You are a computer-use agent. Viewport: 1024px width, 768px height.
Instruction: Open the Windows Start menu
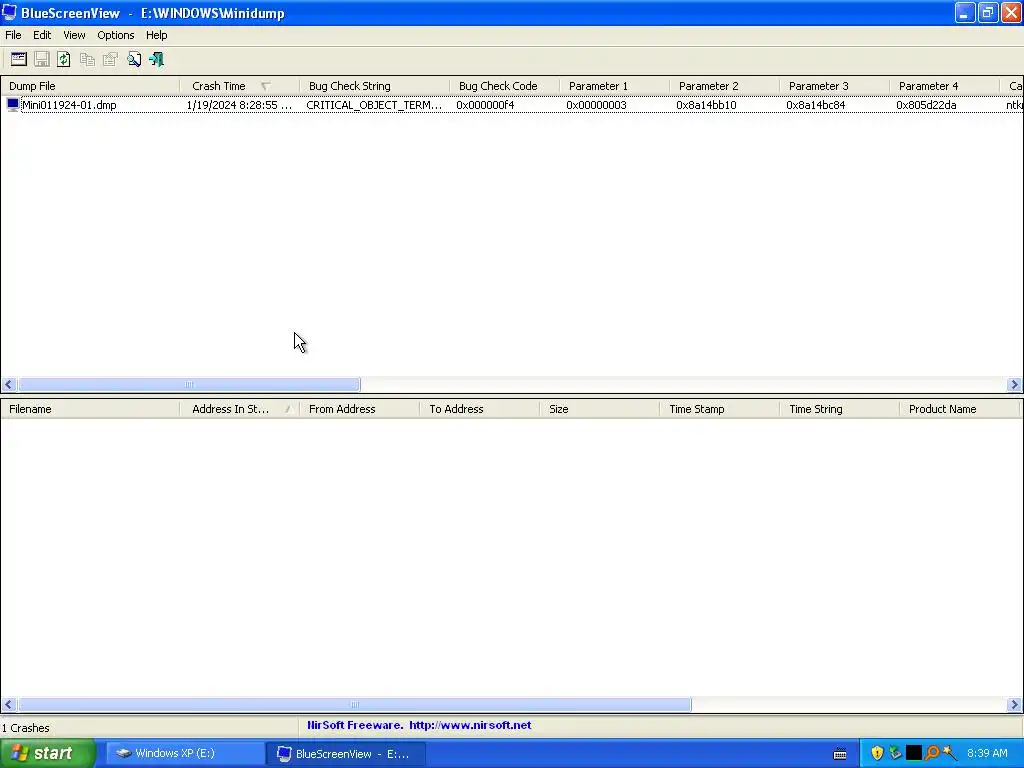[x=48, y=754]
